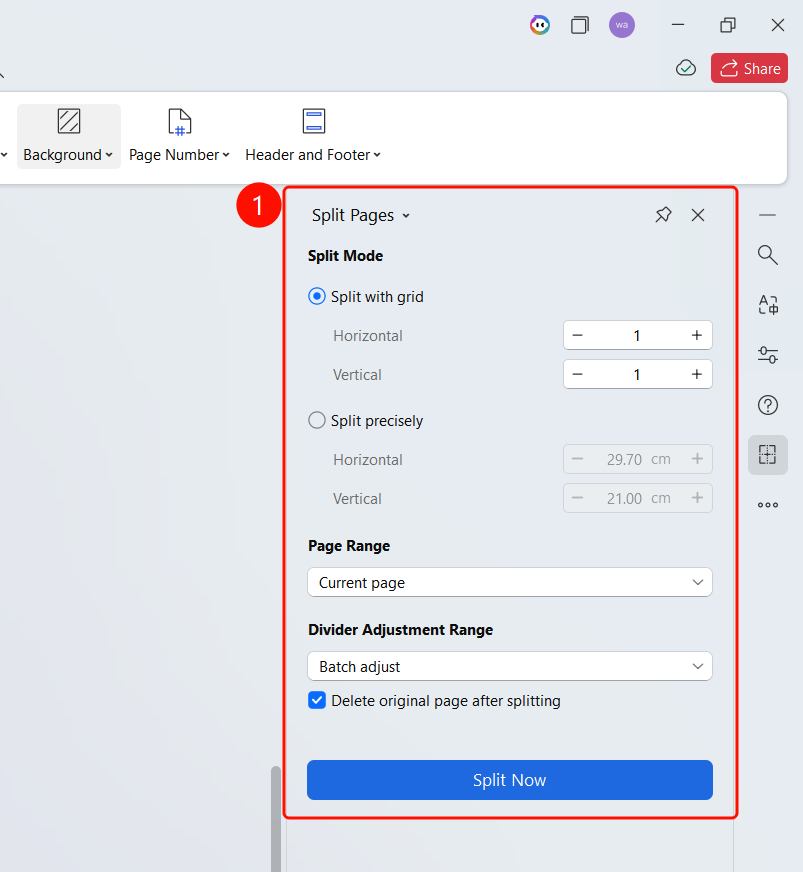Image resolution: width=803 pixels, height=872 pixels.
Task: Click the grid Horizontal value field
Action: coord(637,335)
